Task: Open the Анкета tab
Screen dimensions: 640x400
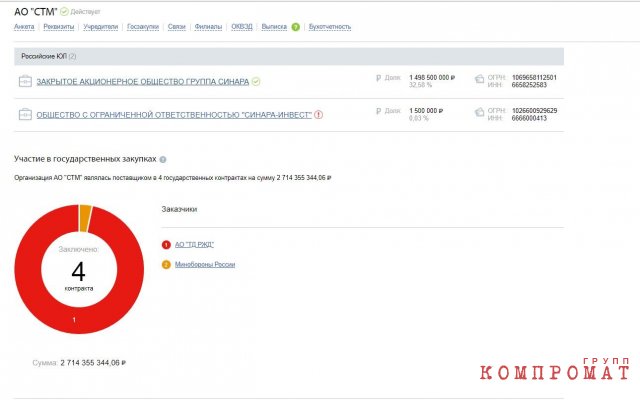Action: (24, 27)
